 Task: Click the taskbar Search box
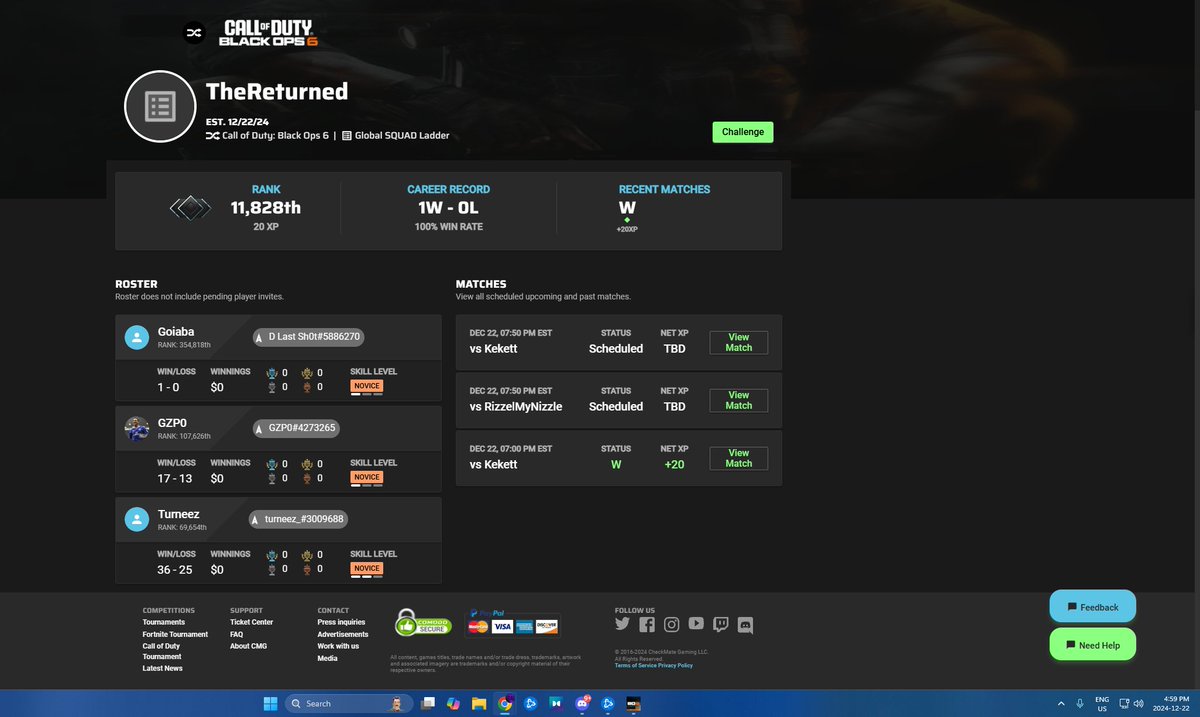coord(347,703)
